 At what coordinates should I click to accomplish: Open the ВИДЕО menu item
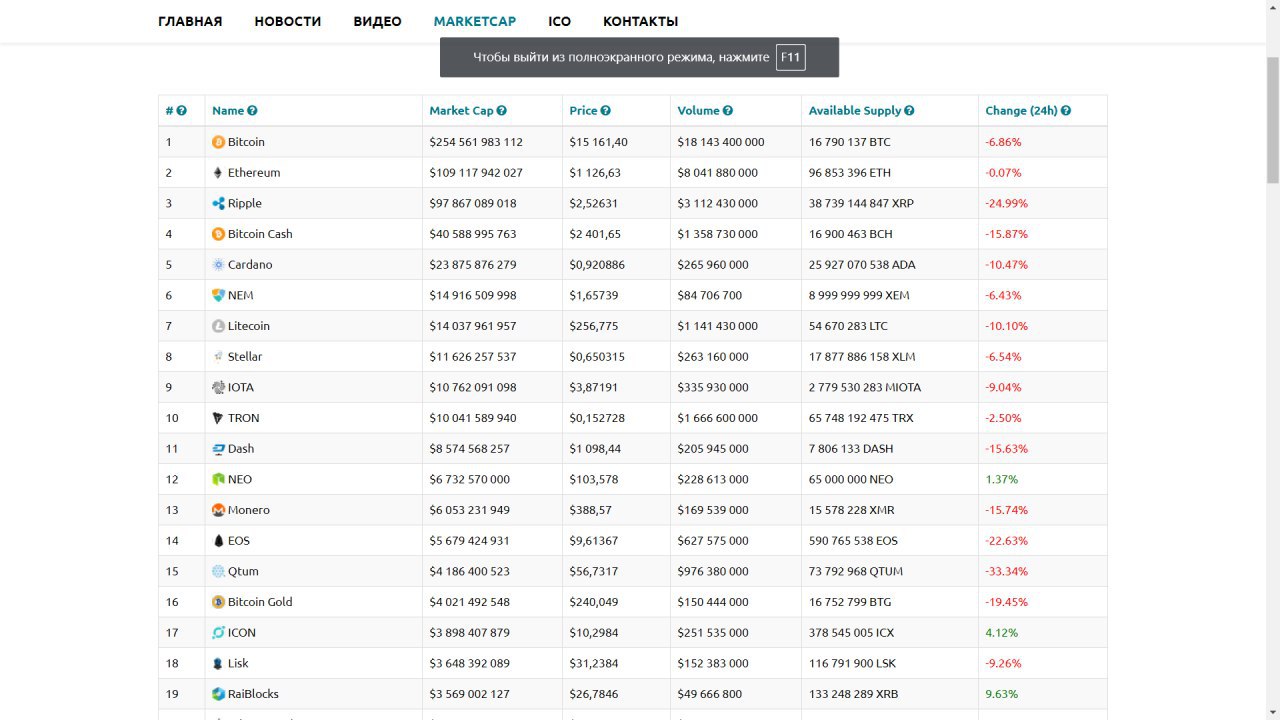[377, 21]
